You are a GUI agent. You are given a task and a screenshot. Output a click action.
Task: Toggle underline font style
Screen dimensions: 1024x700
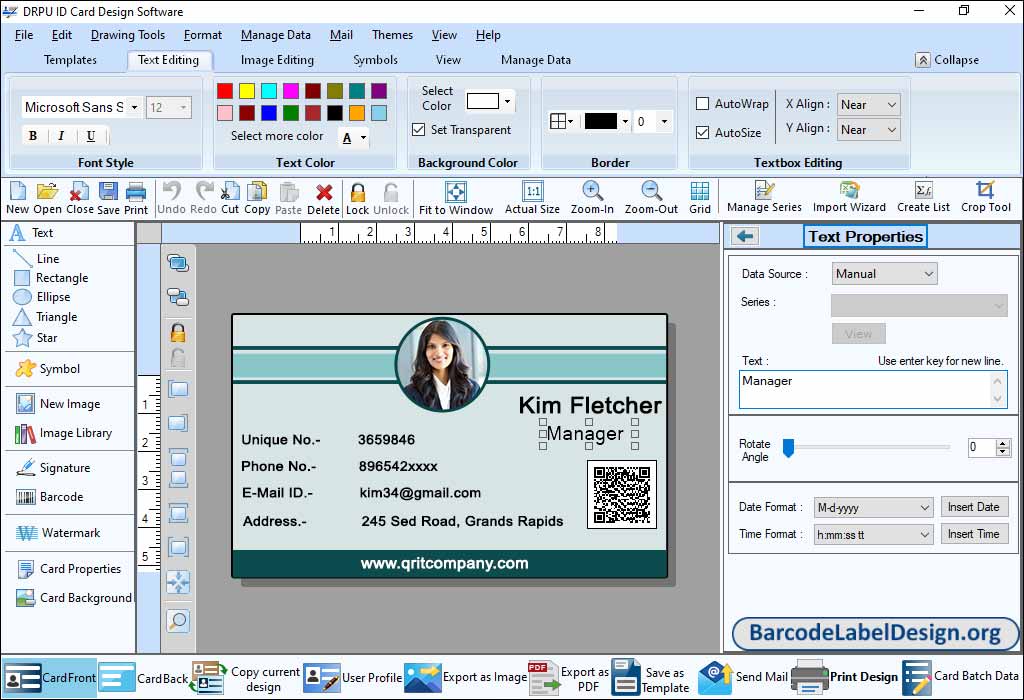(91, 136)
